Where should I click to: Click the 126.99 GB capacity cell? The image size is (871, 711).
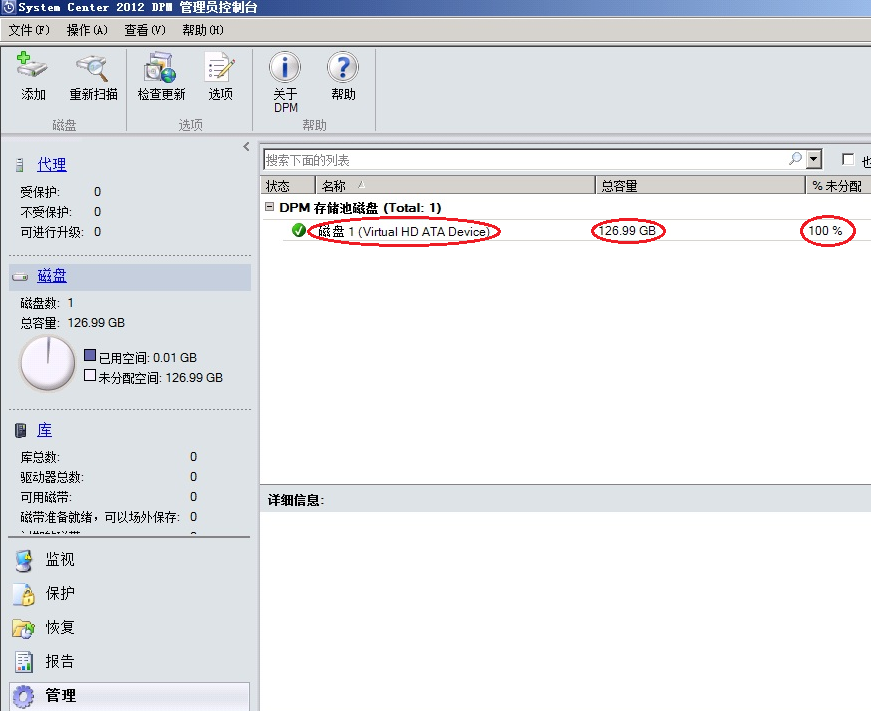627,231
